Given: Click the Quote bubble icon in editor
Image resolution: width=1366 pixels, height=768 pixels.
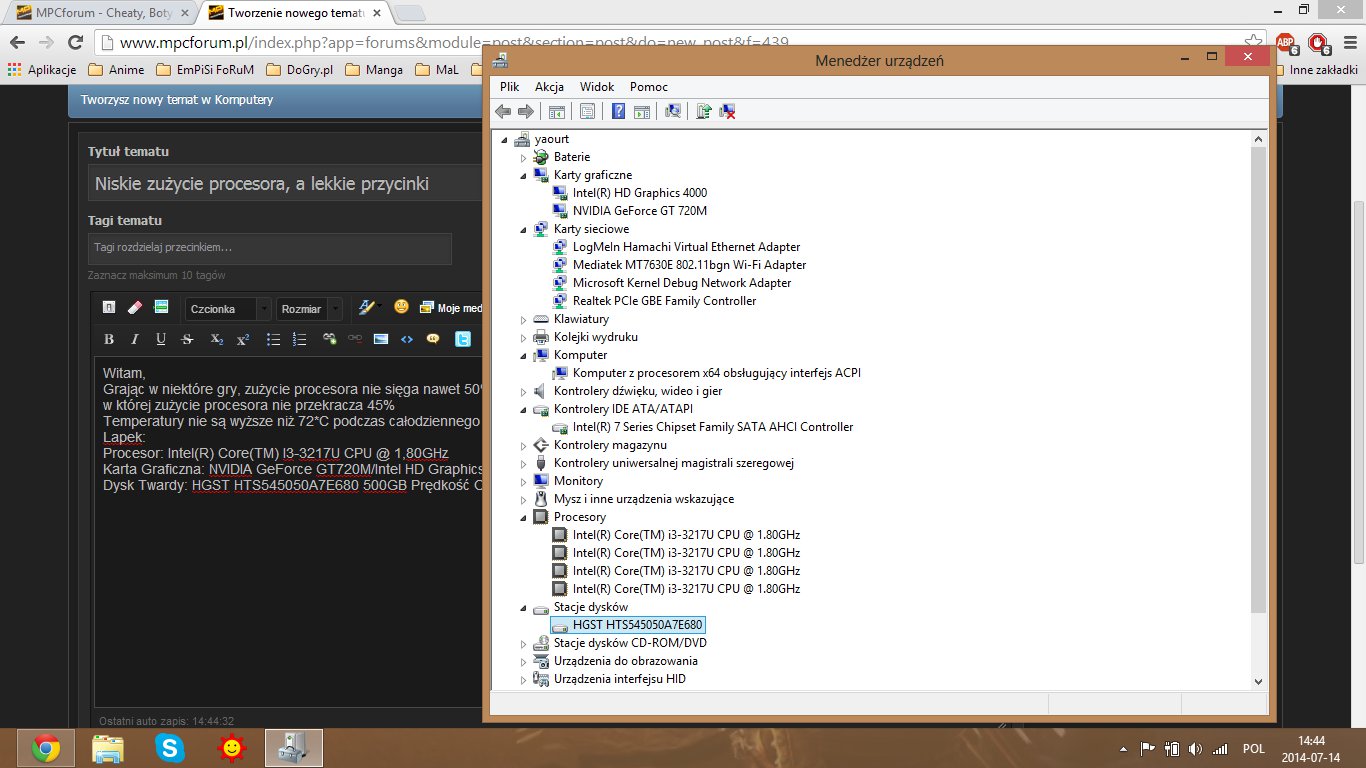Looking at the screenshot, I should [433, 339].
